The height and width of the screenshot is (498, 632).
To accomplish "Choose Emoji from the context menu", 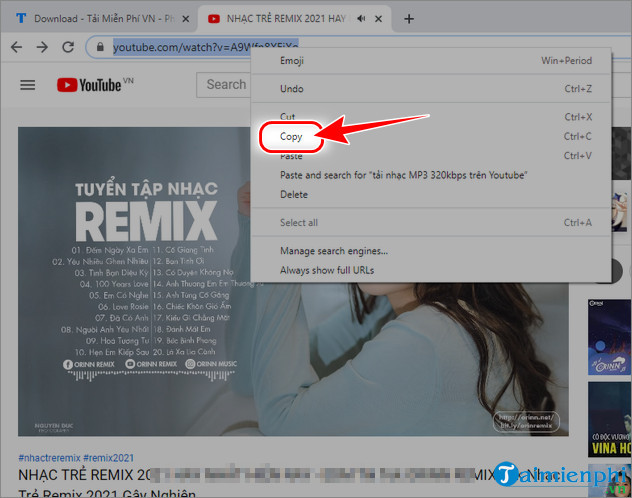I will point(431,60).
